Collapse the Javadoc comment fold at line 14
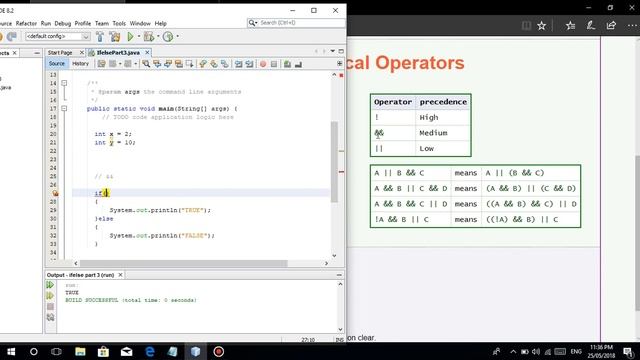This screenshot has width=640, height=360. (x=64, y=83)
